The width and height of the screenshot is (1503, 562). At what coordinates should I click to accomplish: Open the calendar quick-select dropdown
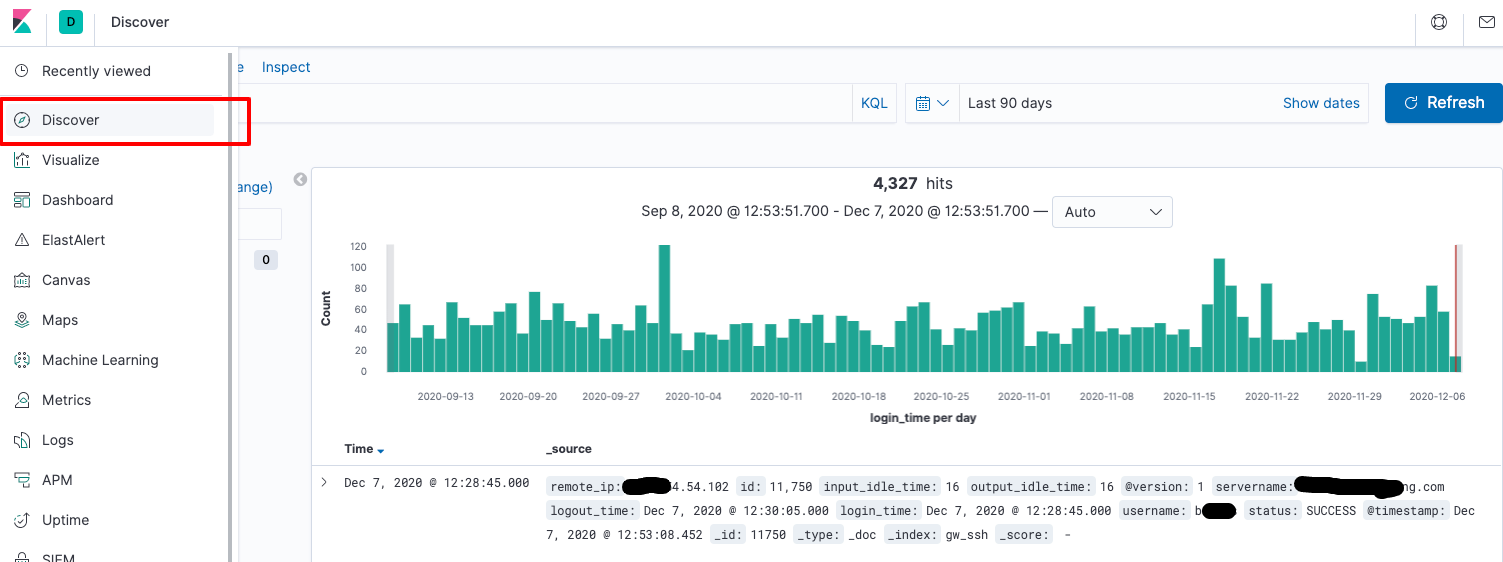click(931, 103)
